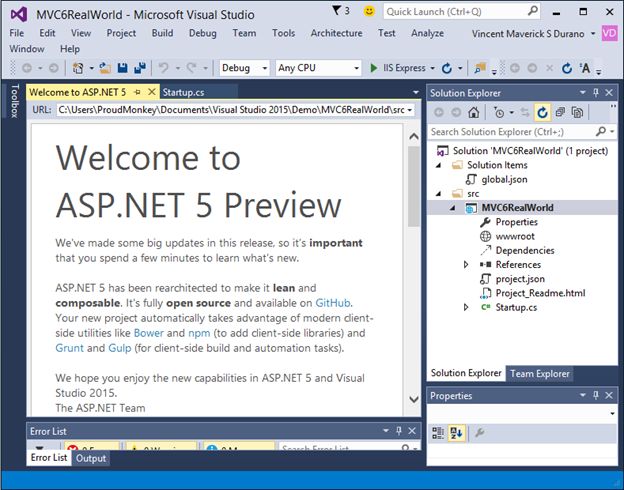Click the Find in Files toolbar icon
The image size is (624, 490).
click(x=480, y=68)
